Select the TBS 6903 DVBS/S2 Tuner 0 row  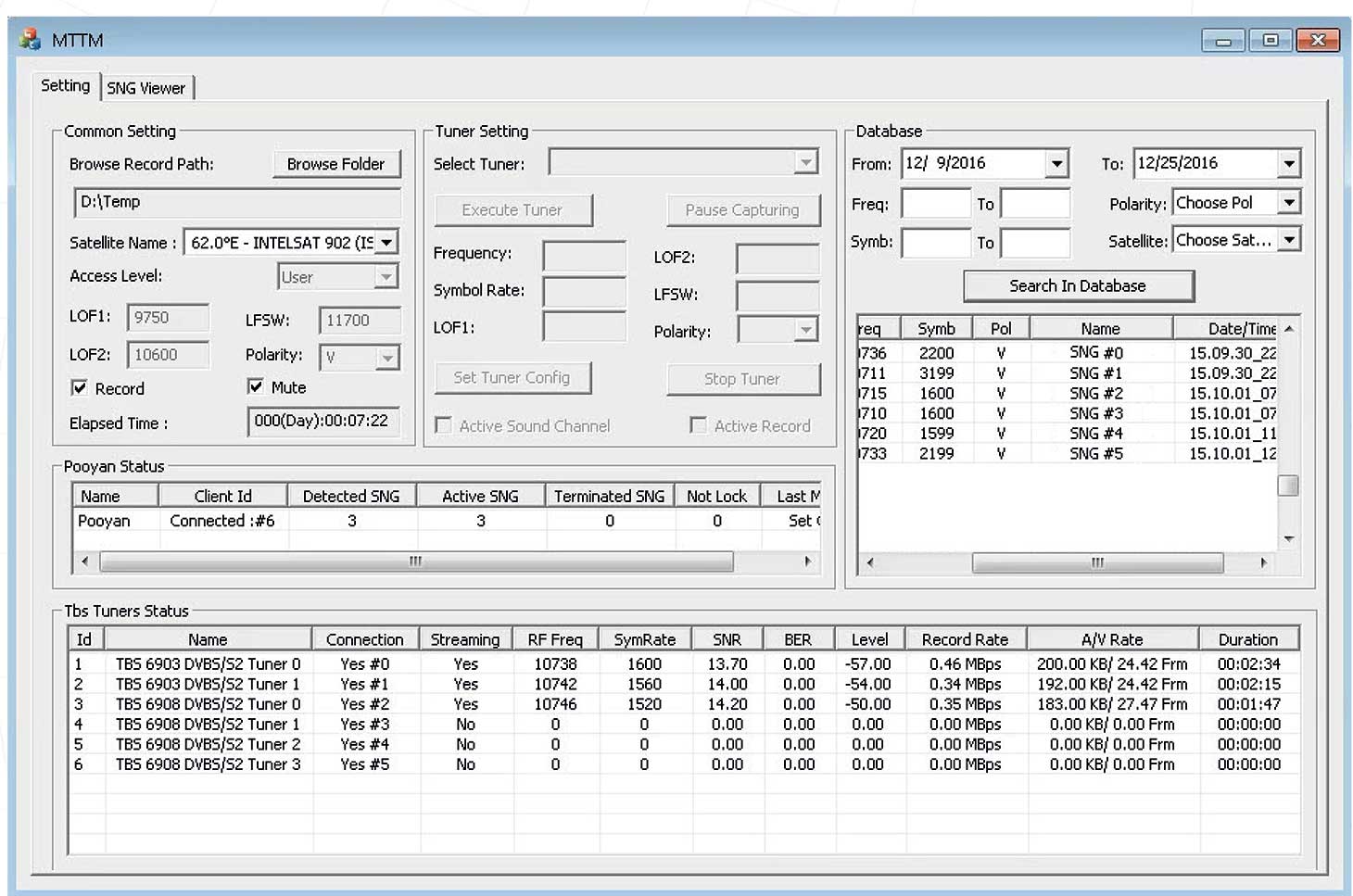tap(684, 664)
